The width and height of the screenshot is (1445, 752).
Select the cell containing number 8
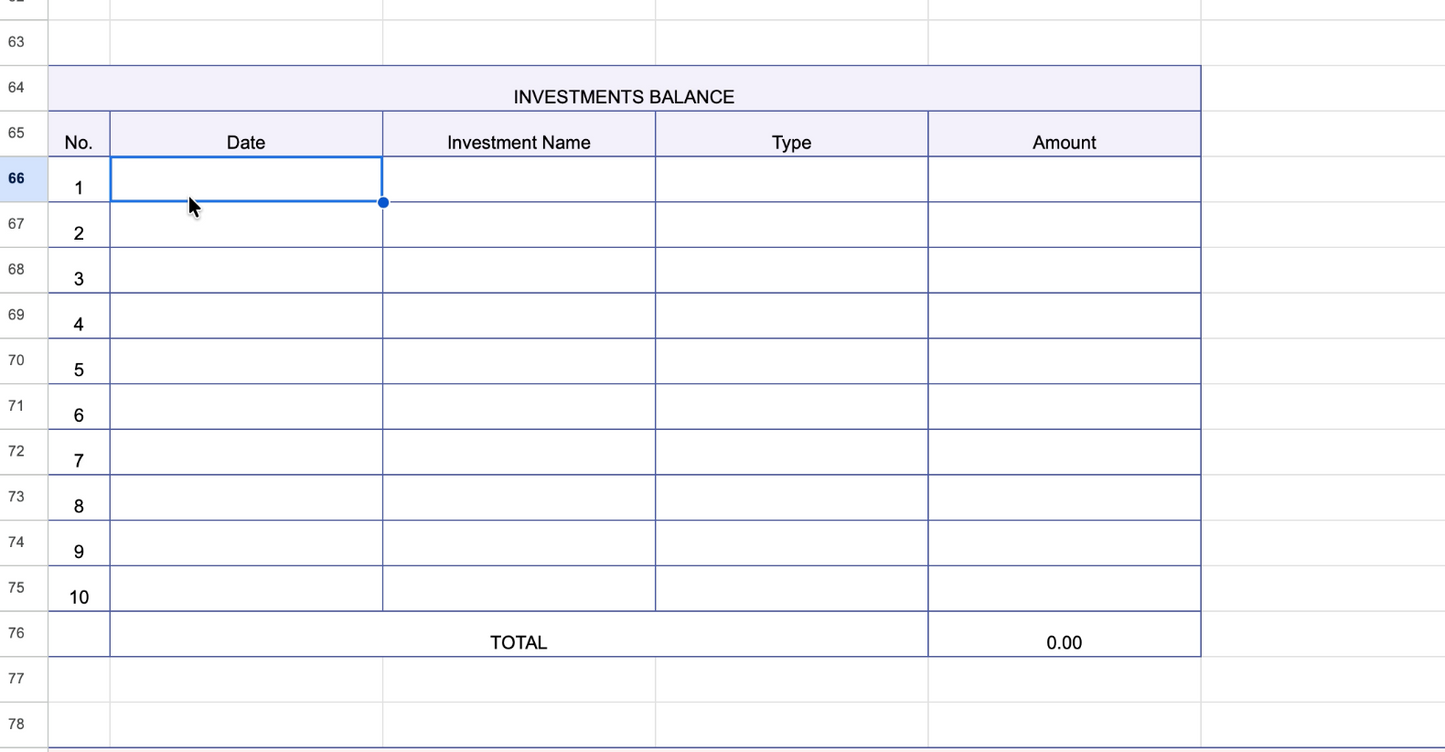coord(79,498)
